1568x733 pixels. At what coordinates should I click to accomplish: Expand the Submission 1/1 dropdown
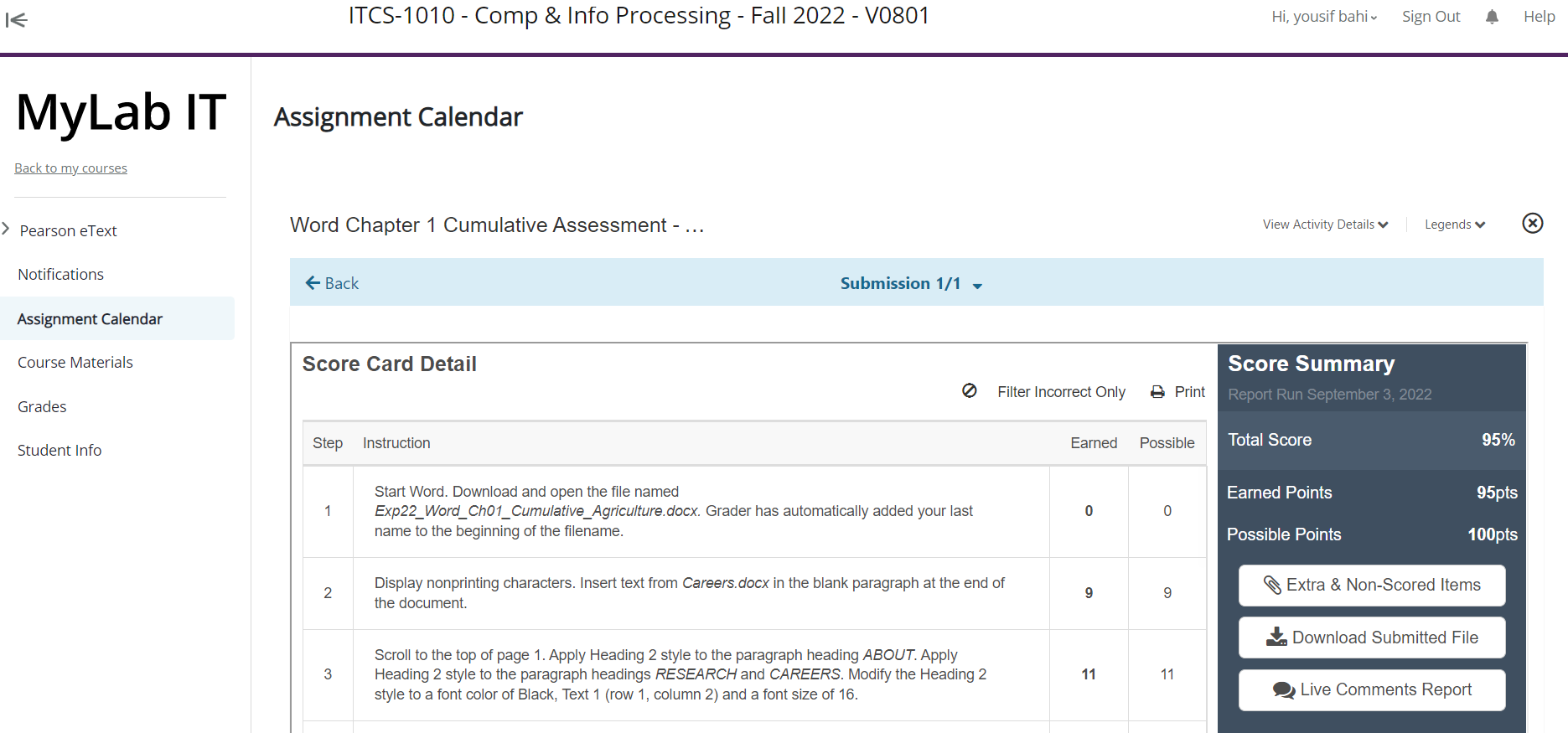point(911,283)
